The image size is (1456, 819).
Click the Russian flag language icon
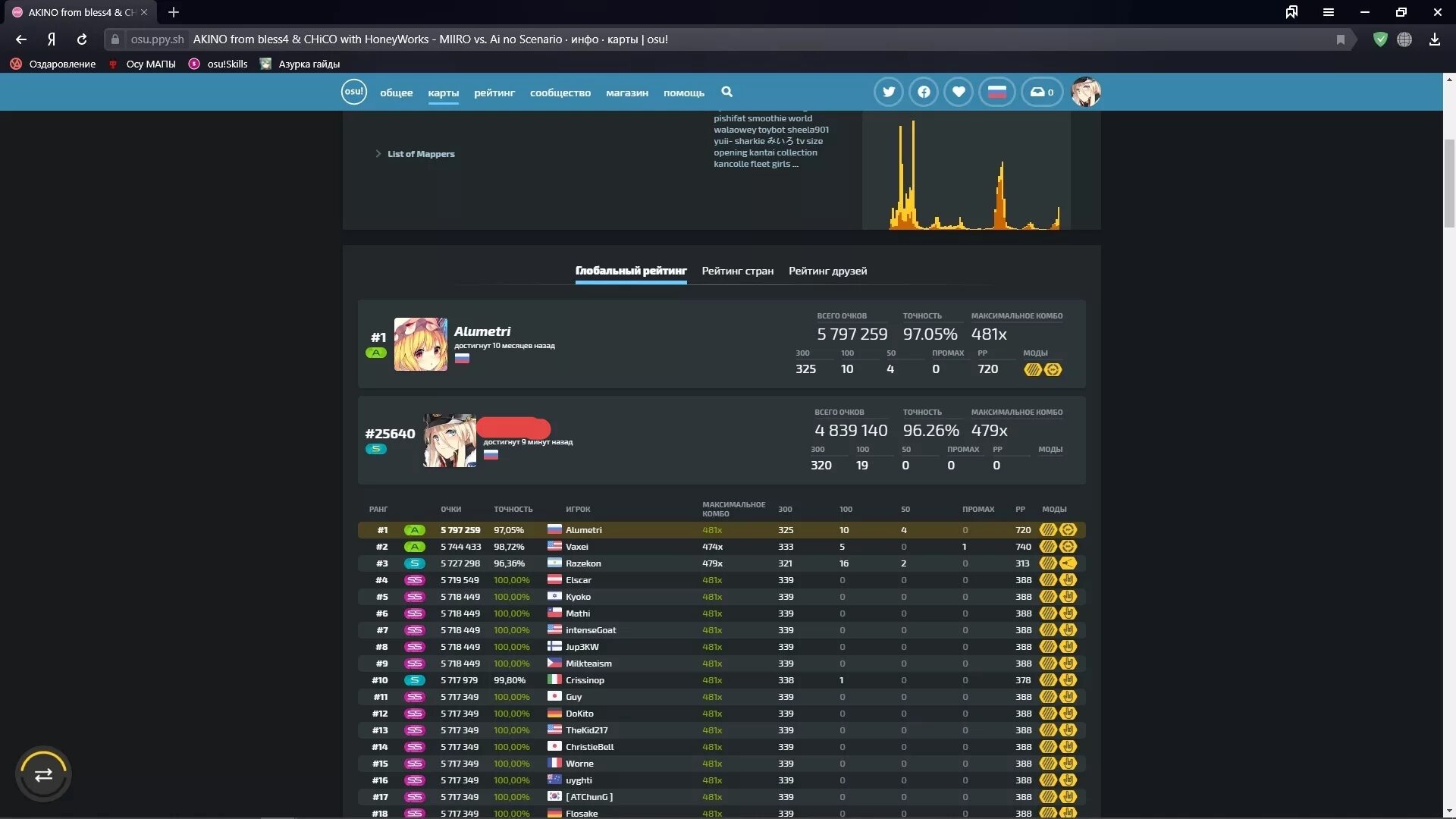pos(996,92)
